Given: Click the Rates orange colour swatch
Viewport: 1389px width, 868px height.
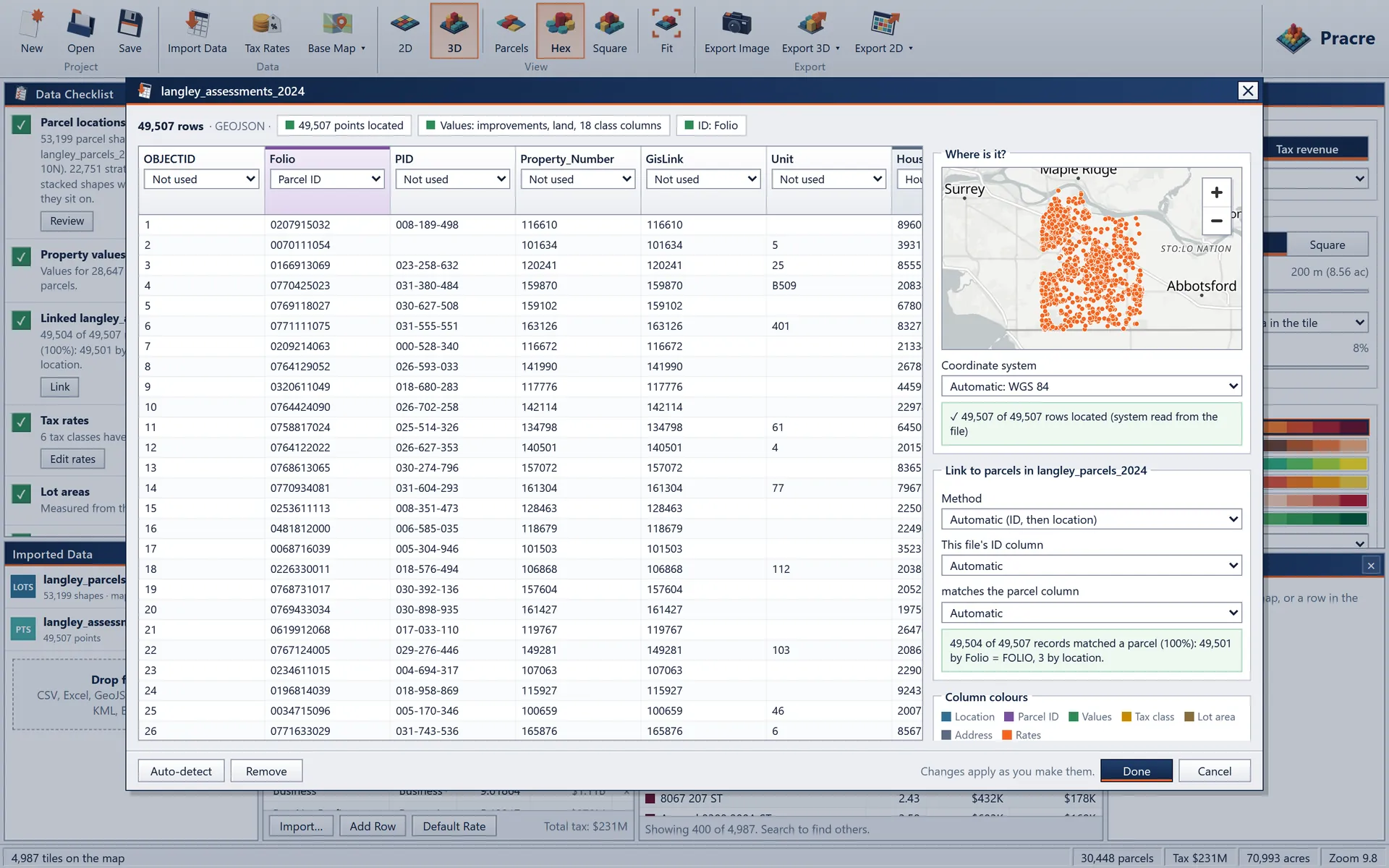Looking at the screenshot, I should tap(1007, 735).
